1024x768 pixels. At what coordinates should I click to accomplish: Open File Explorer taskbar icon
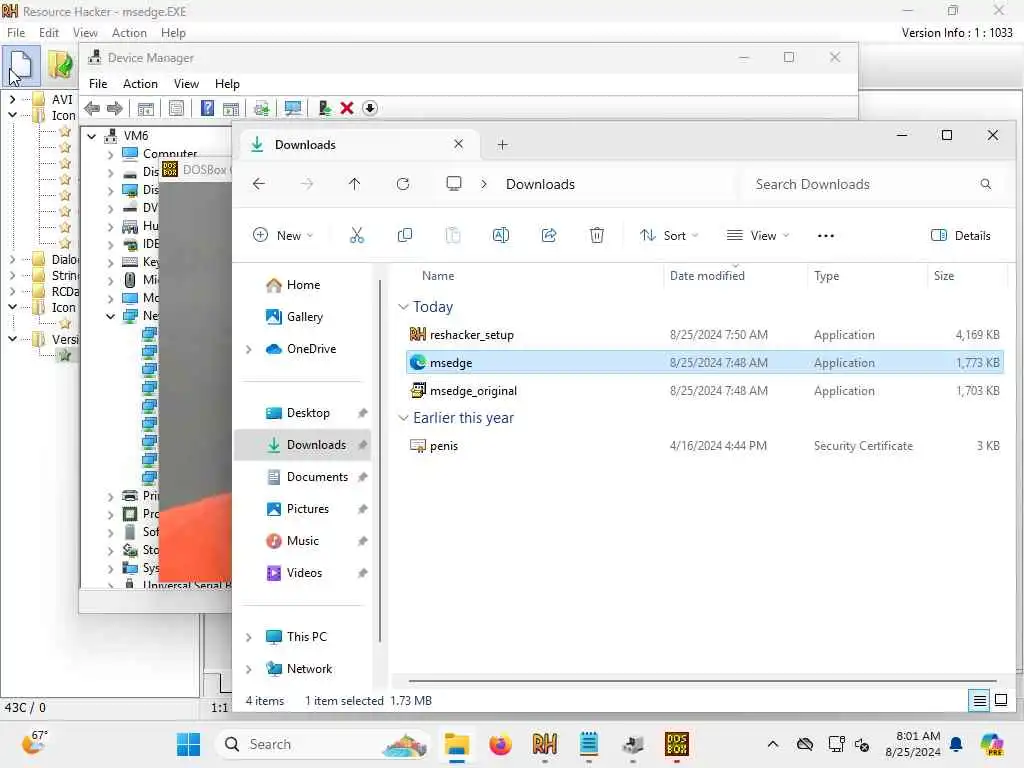tap(456, 744)
